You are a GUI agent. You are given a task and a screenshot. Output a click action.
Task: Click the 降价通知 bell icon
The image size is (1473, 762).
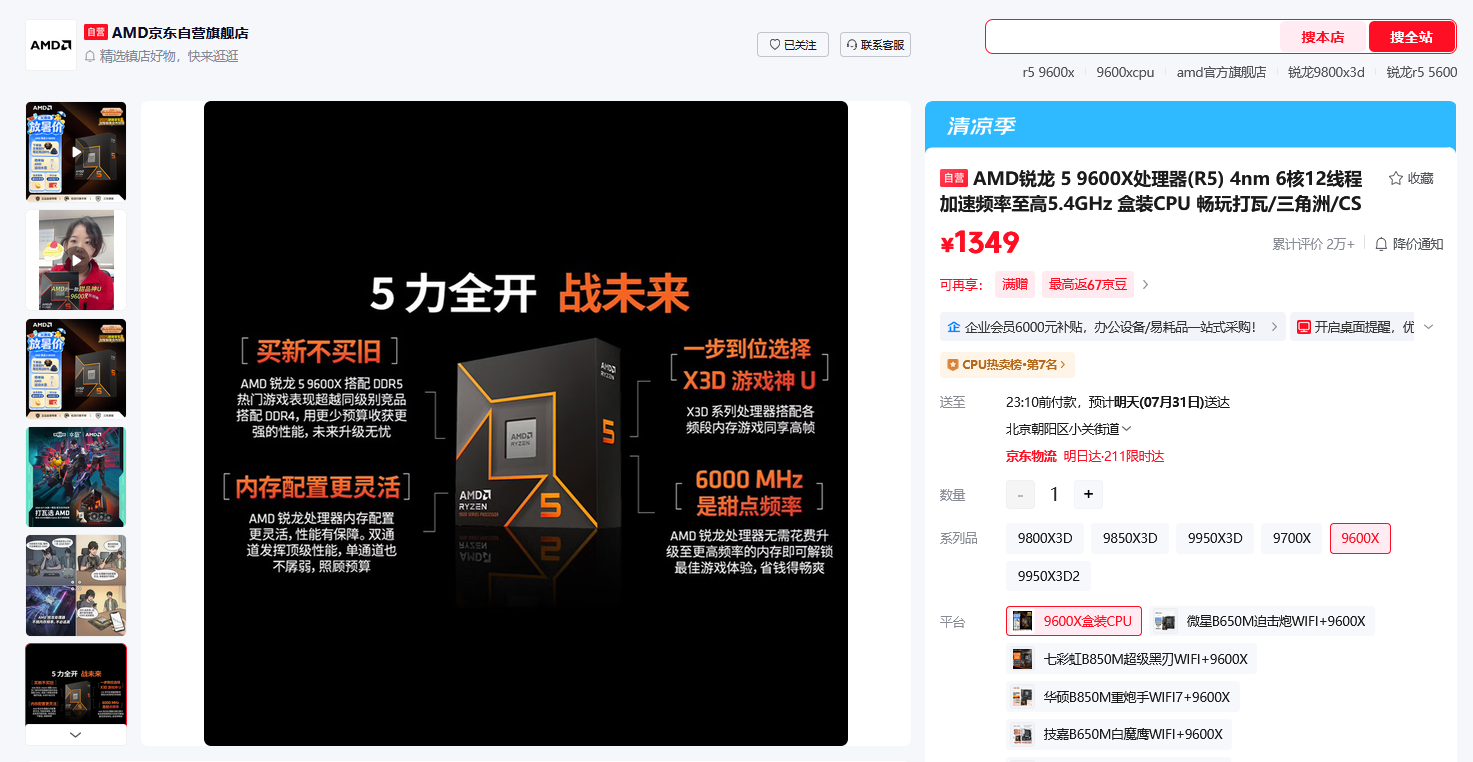tap(1381, 244)
